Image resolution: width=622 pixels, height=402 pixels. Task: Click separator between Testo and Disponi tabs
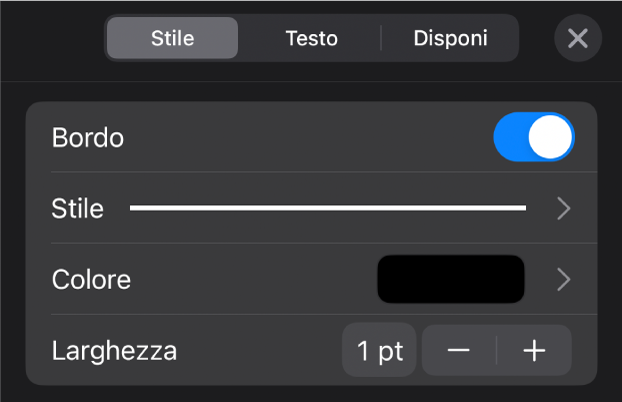(381, 39)
